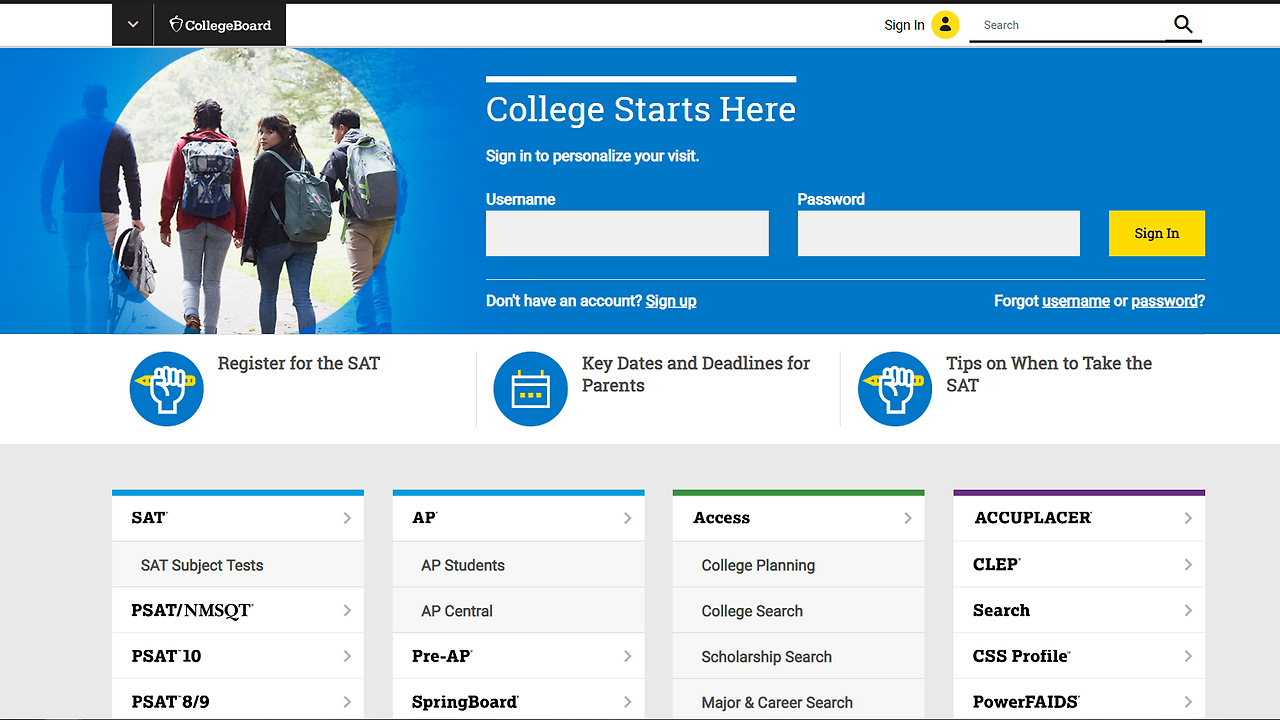
Task: Open the SpringBoard menu item
Action: (x=519, y=700)
